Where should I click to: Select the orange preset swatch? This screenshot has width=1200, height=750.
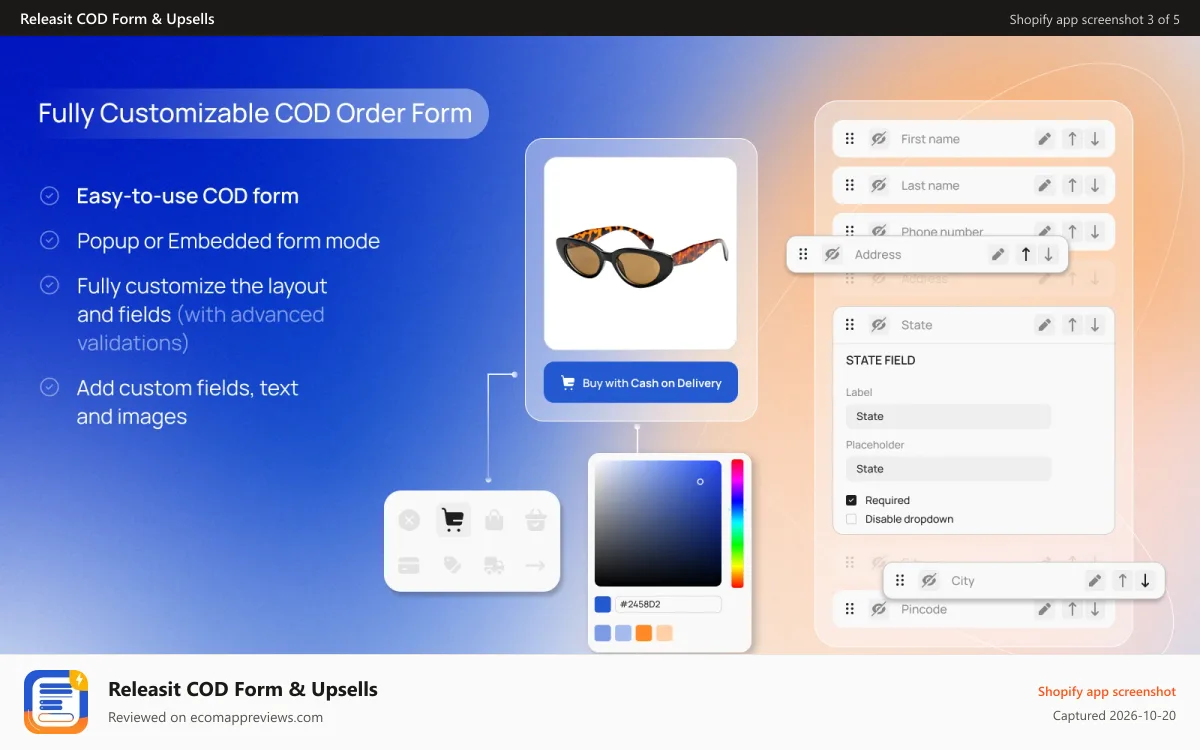click(644, 633)
